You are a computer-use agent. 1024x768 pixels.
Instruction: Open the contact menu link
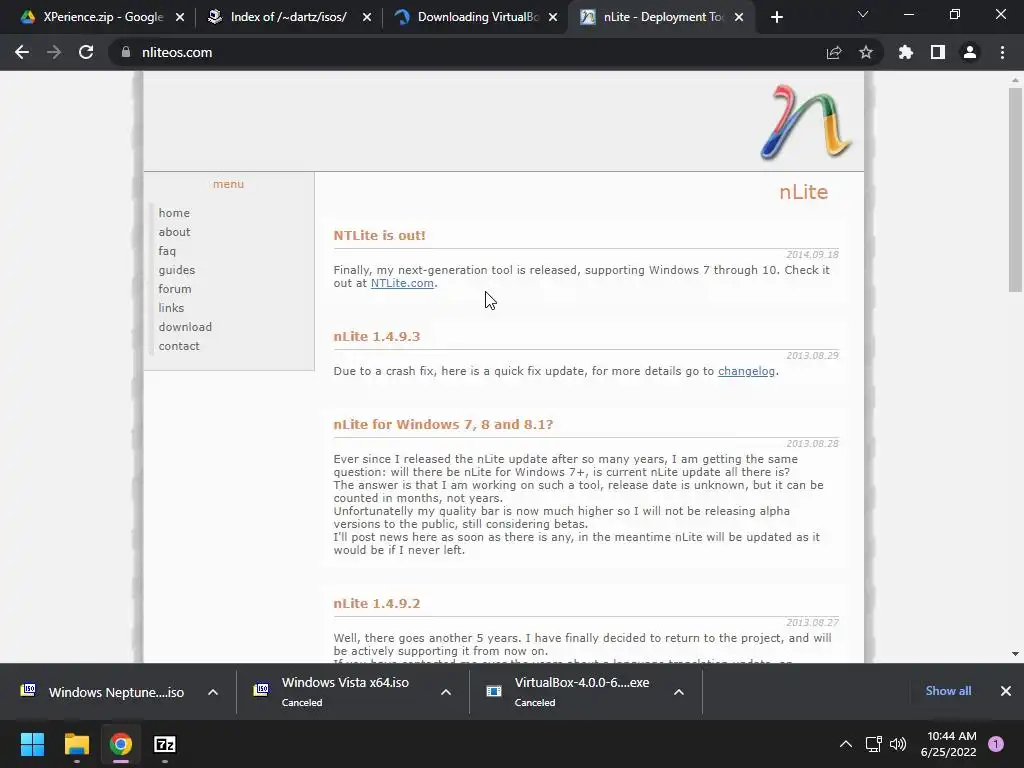coord(179,346)
